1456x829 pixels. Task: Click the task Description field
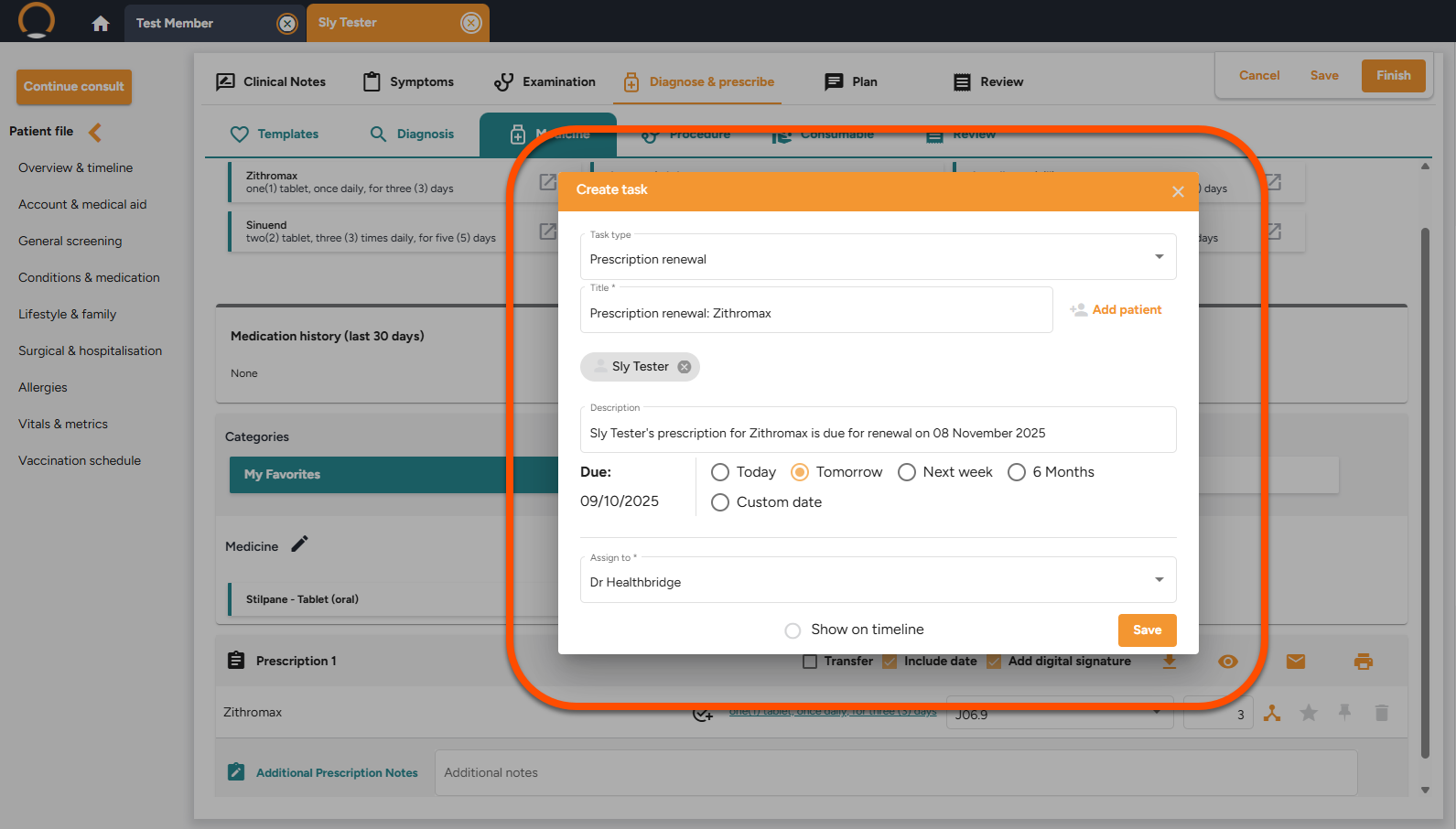[879, 430]
